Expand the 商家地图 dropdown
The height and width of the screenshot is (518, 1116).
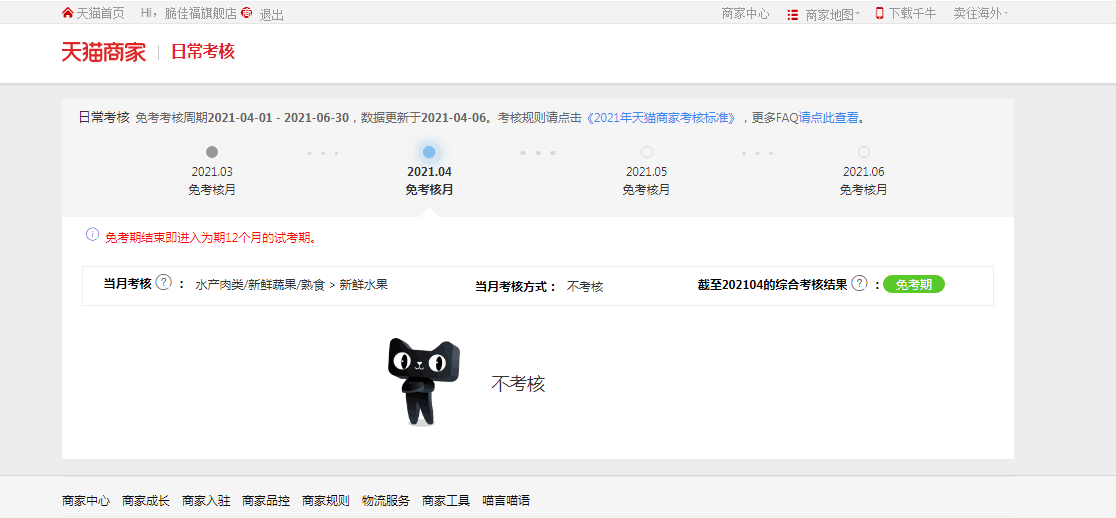coord(832,14)
